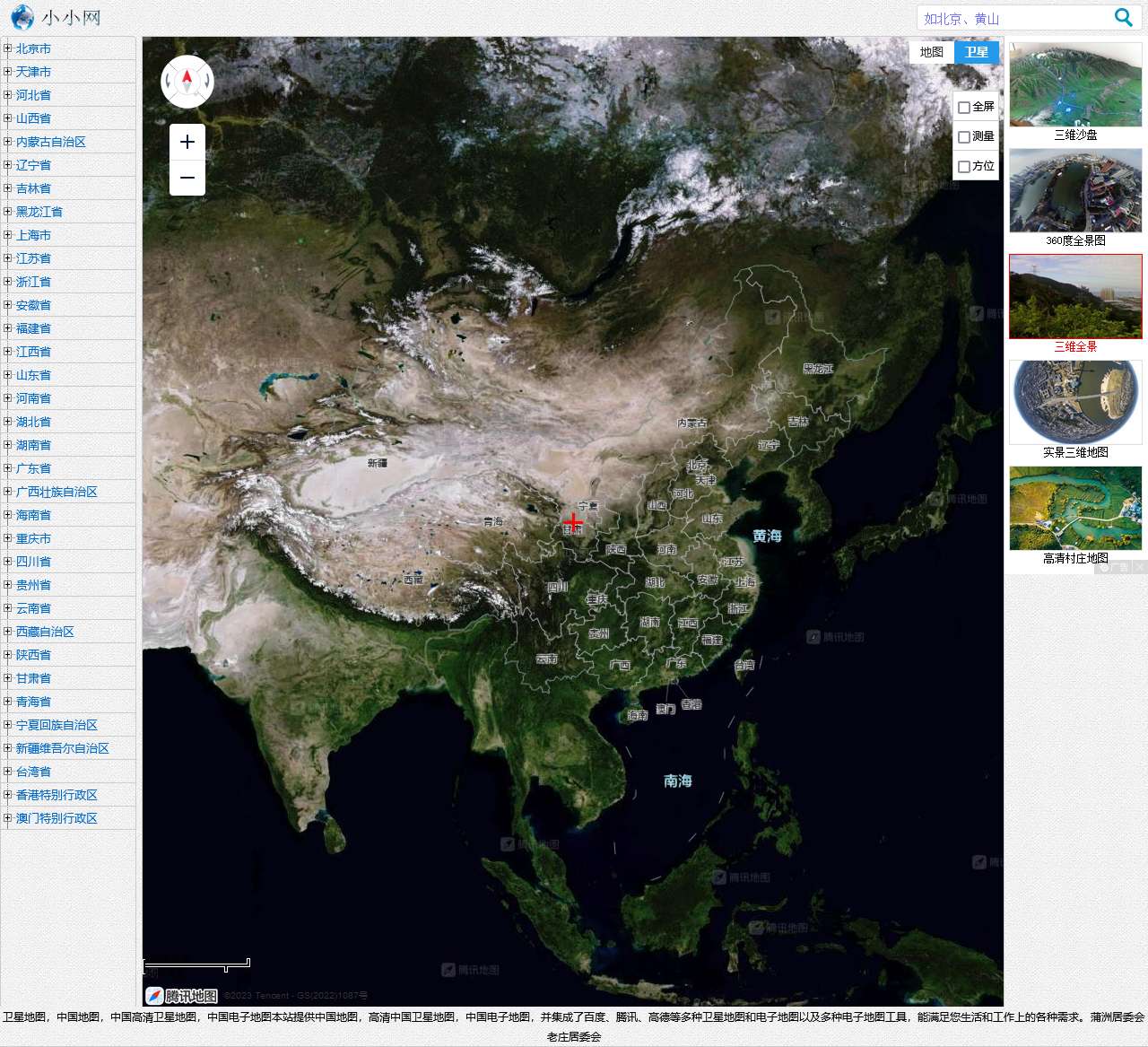Expand the 吉林省 tree node
This screenshot has height=1047, width=1148.
point(7,188)
